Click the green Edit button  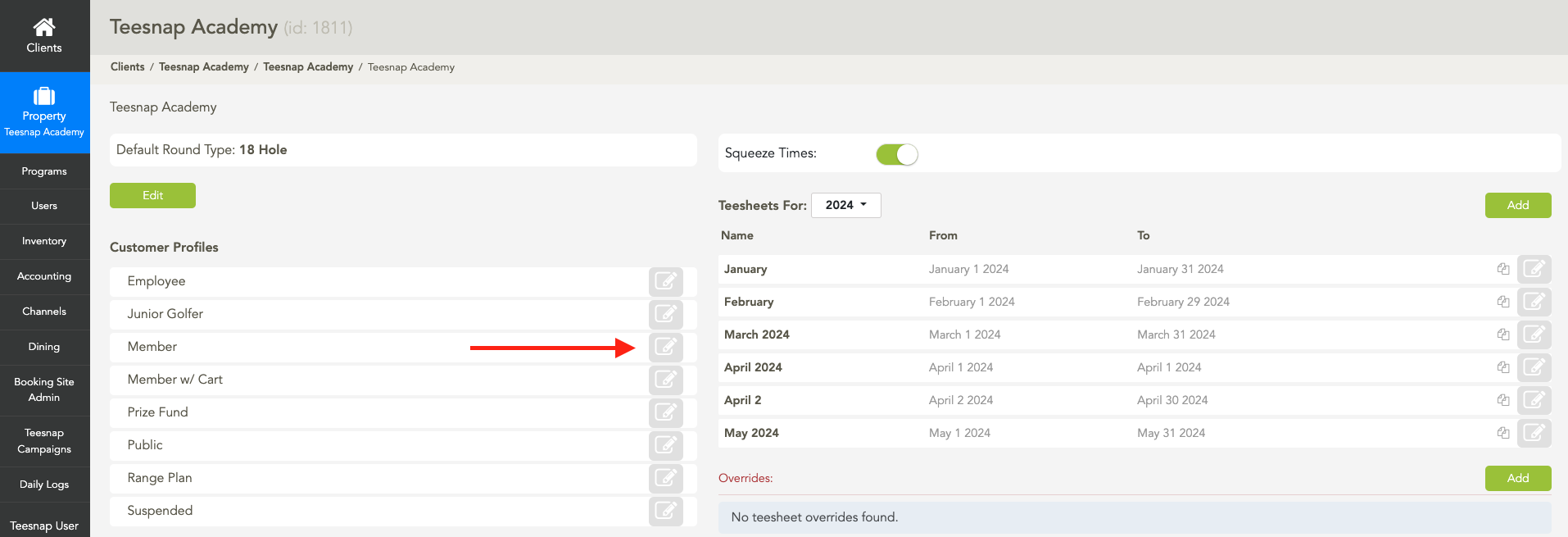(x=152, y=195)
